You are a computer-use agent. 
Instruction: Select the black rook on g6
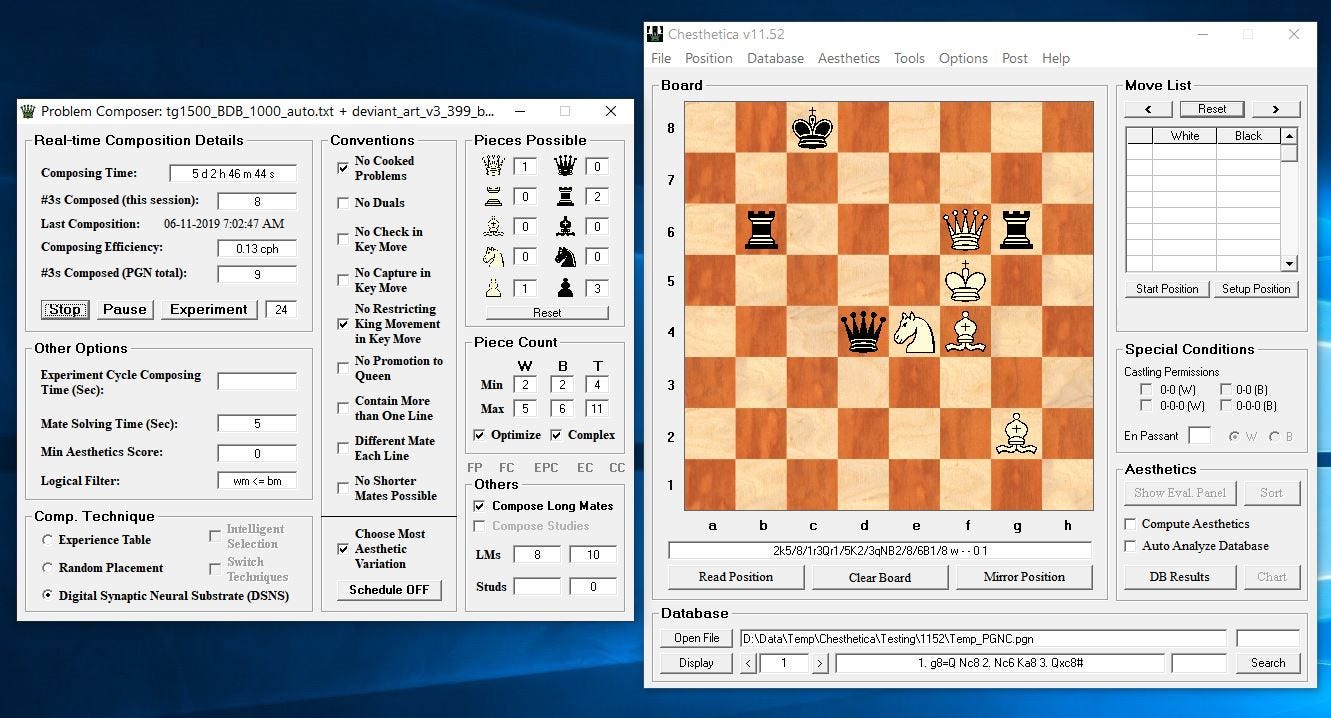tap(1017, 229)
